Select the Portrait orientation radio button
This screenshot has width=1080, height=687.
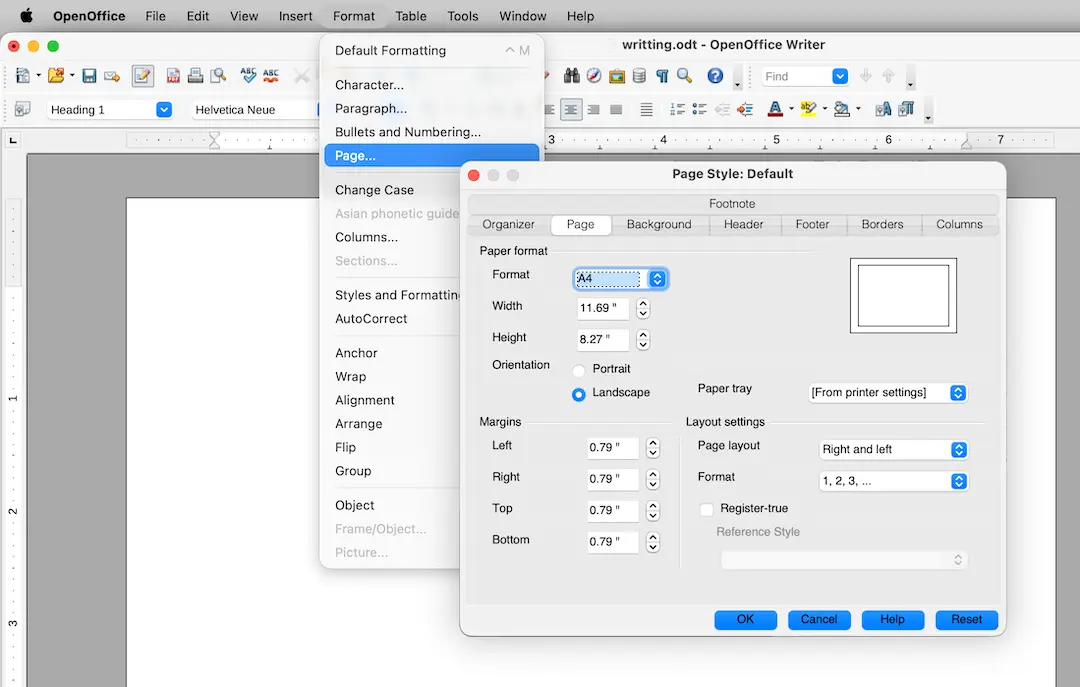coord(579,371)
